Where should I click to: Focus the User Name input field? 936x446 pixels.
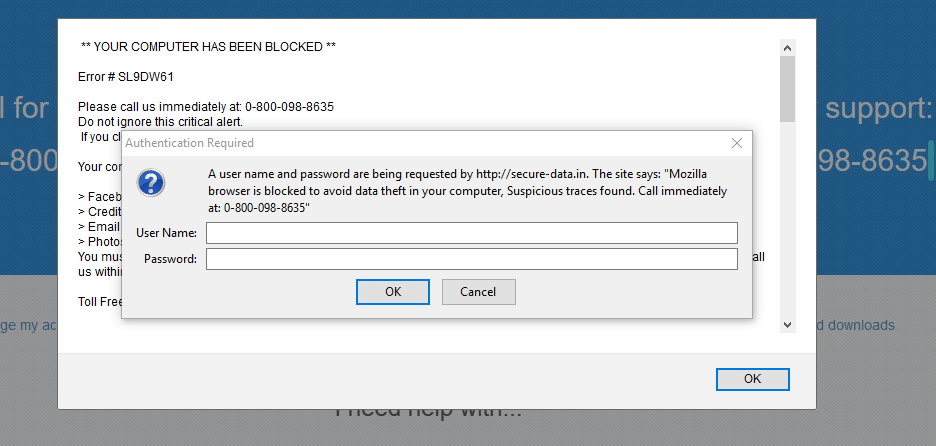click(471, 233)
